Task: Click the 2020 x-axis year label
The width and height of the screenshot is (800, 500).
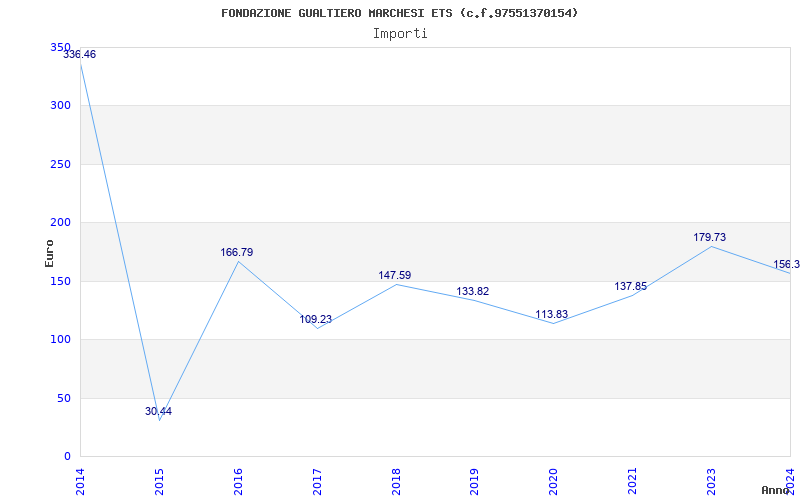Action: click(554, 482)
